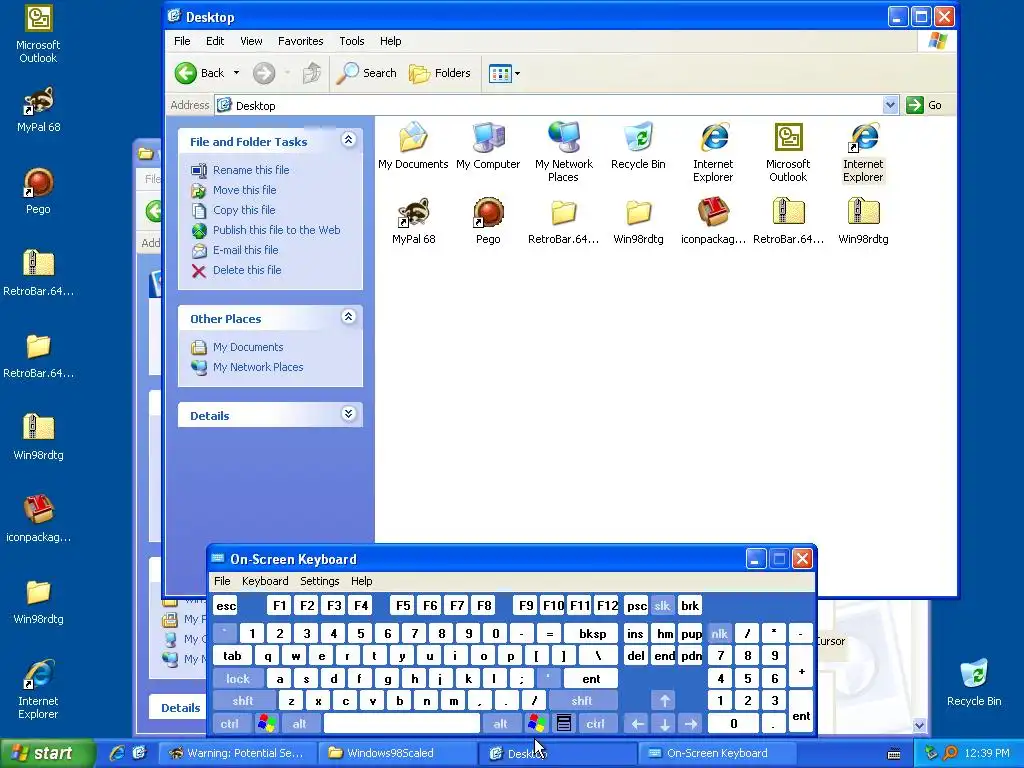Click the On-Screen Keyboard Windows key left of alt
The height and width of the screenshot is (768, 1024).
point(266,724)
